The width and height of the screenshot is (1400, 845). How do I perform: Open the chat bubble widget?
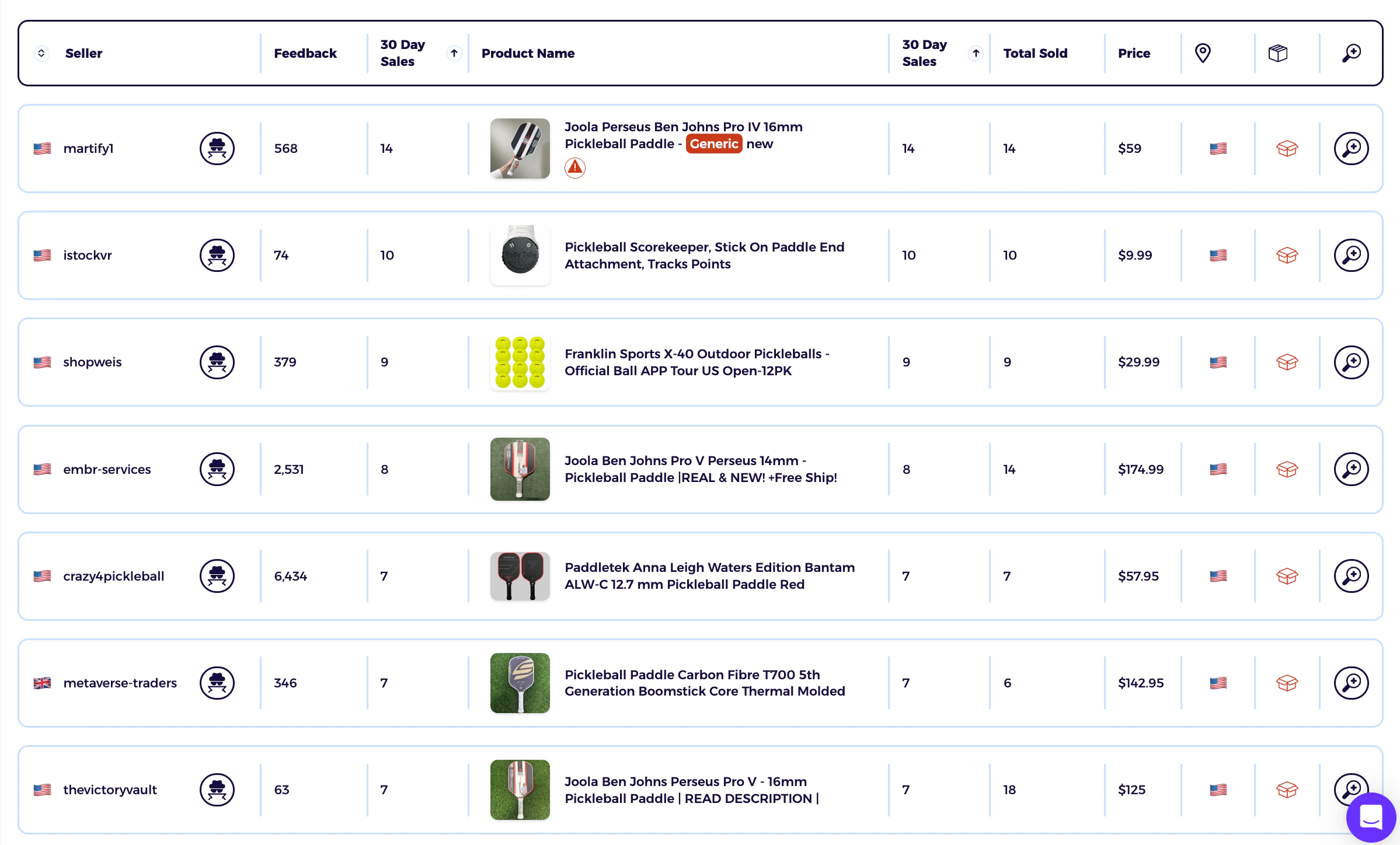pos(1371,817)
